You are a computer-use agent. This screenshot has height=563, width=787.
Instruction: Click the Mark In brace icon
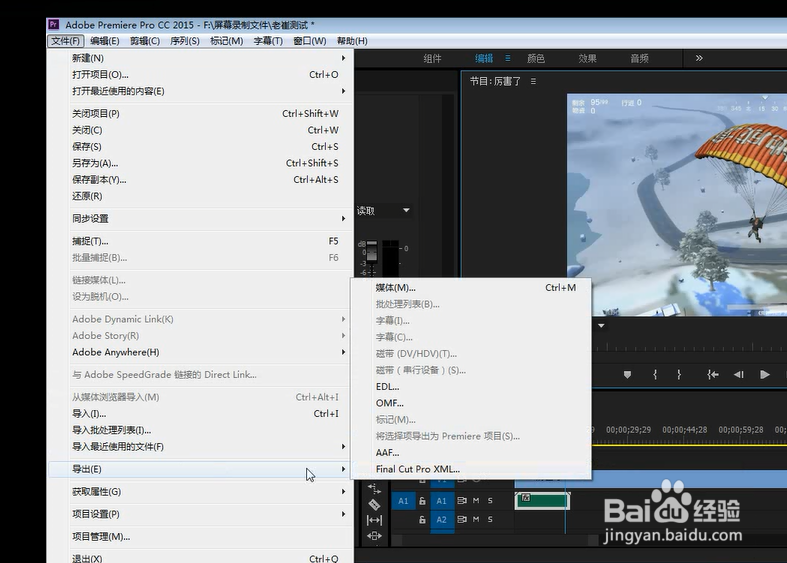pyautogui.click(x=655, y=375)
